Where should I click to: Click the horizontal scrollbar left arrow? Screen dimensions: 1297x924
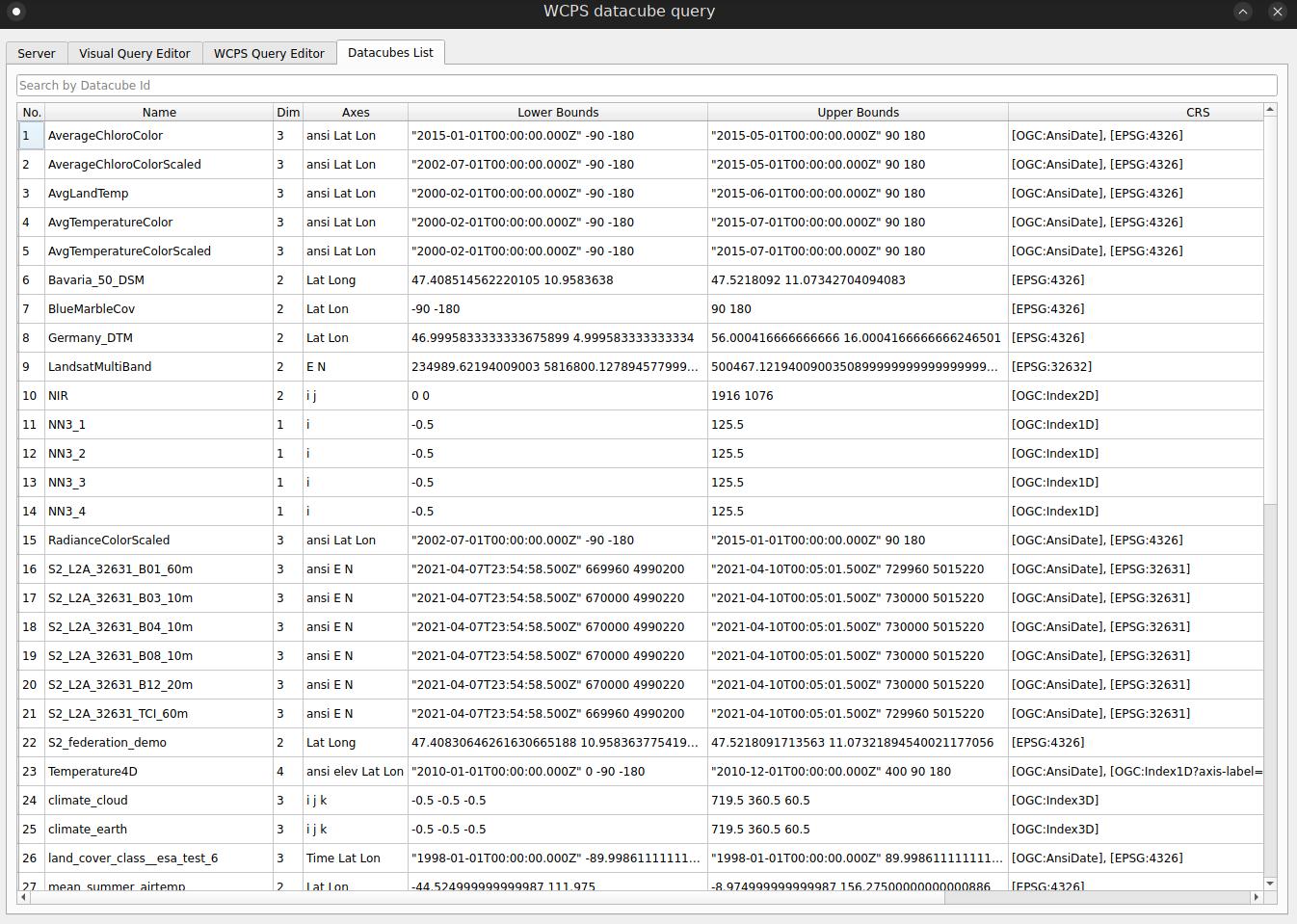(x=25, y=898)
